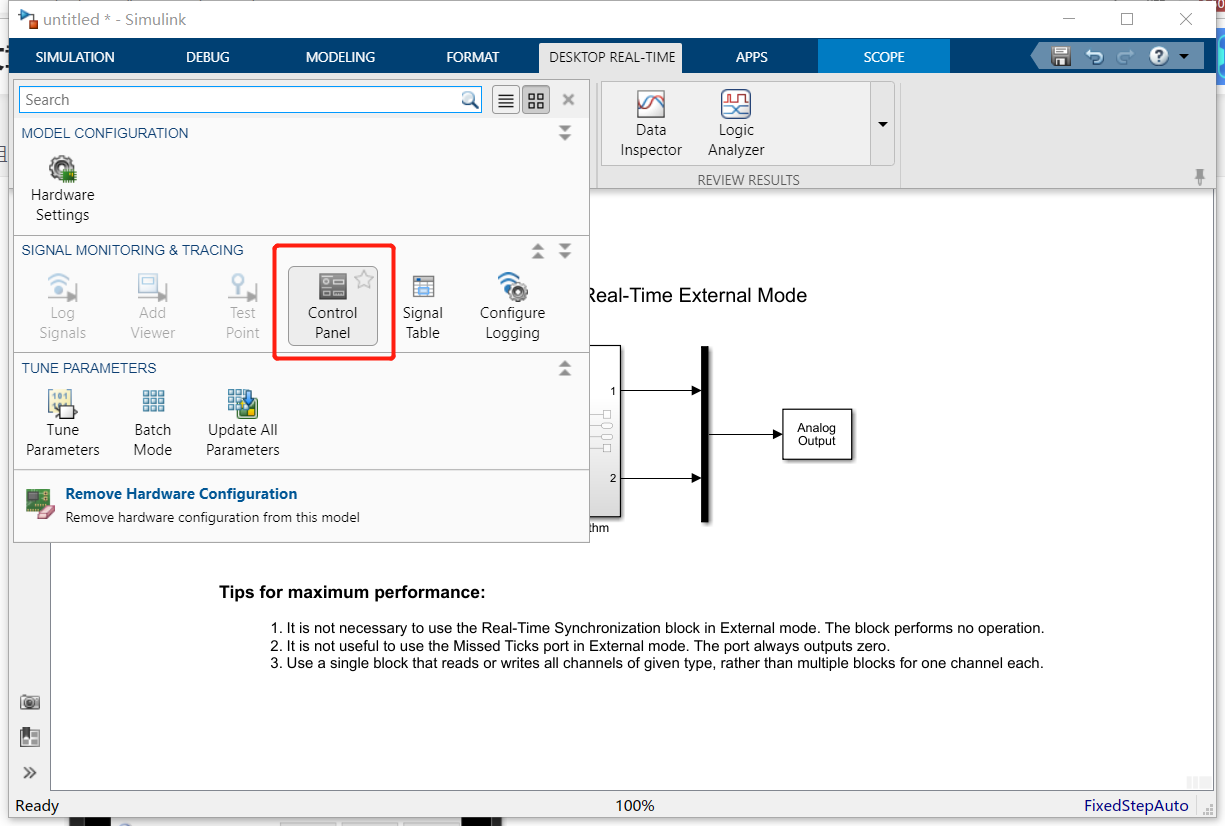The width and height of the screenshot is (1225, 826).
Task: Open the Help question mark icon
Action: click(x=1159, y=56)
